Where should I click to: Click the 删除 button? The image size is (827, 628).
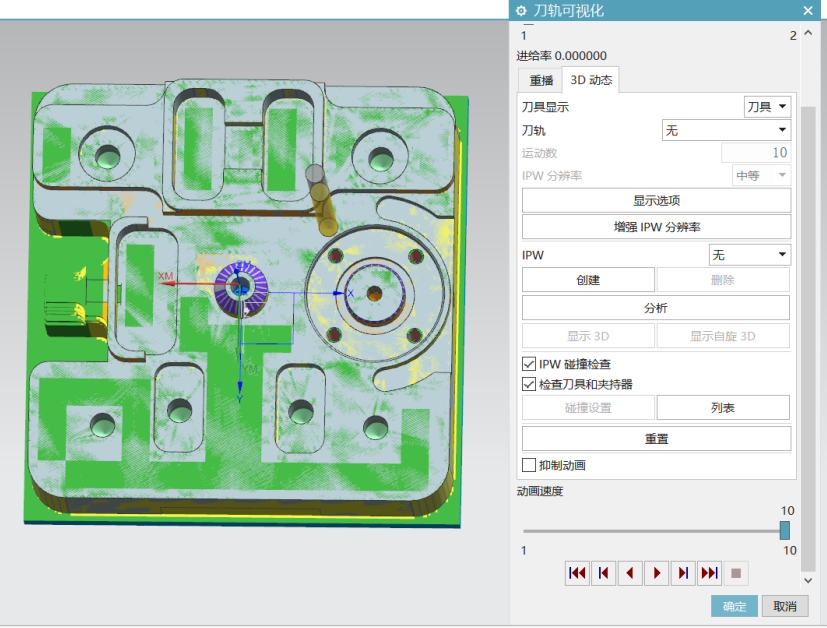(x=723, y=280)
